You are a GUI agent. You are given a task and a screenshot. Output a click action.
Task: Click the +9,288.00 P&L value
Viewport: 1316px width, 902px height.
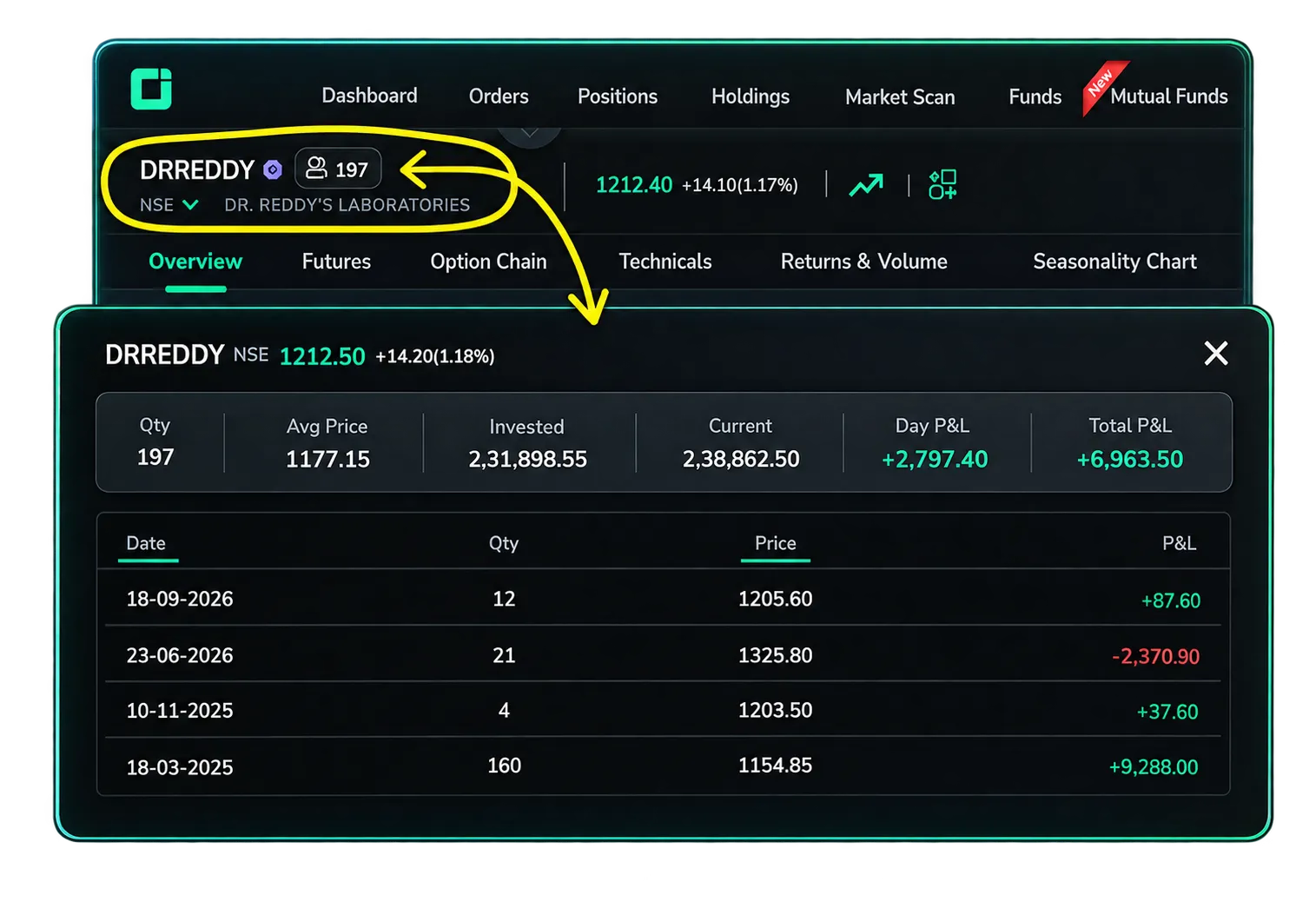[1154, 767]
